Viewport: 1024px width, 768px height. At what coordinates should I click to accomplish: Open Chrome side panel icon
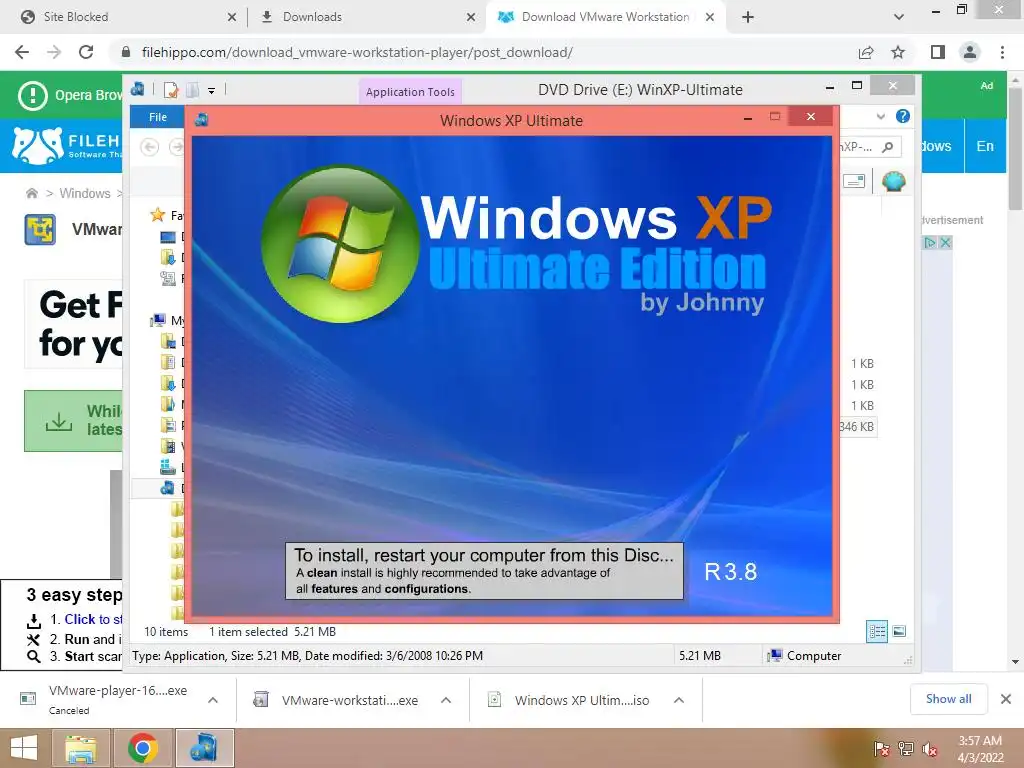point(938,52)
